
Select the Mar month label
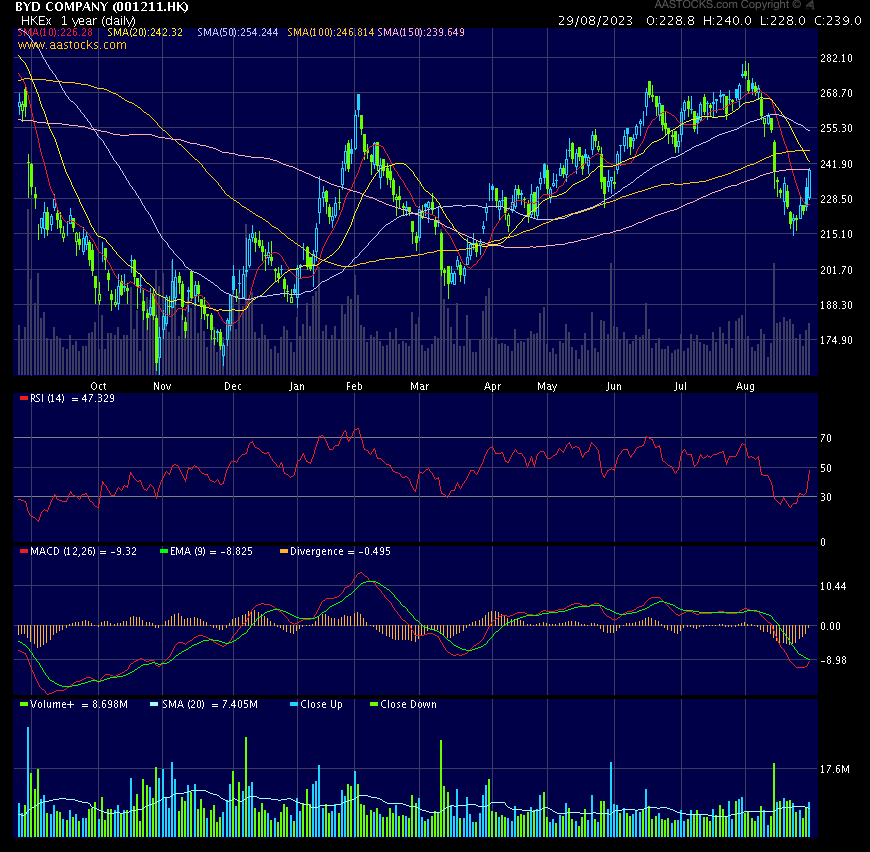(x=419, y=386)
